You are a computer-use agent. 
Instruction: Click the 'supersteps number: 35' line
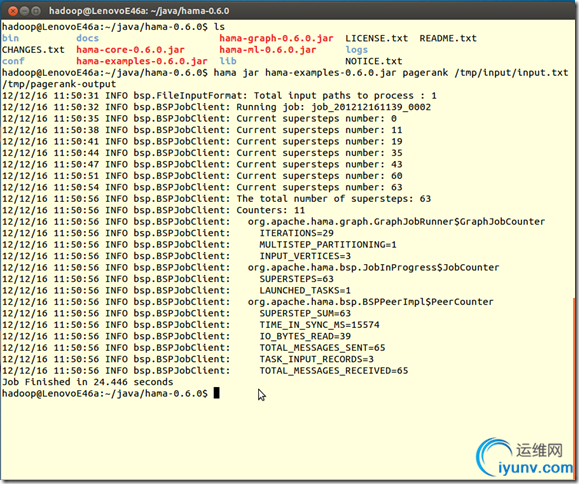(202, 153)
